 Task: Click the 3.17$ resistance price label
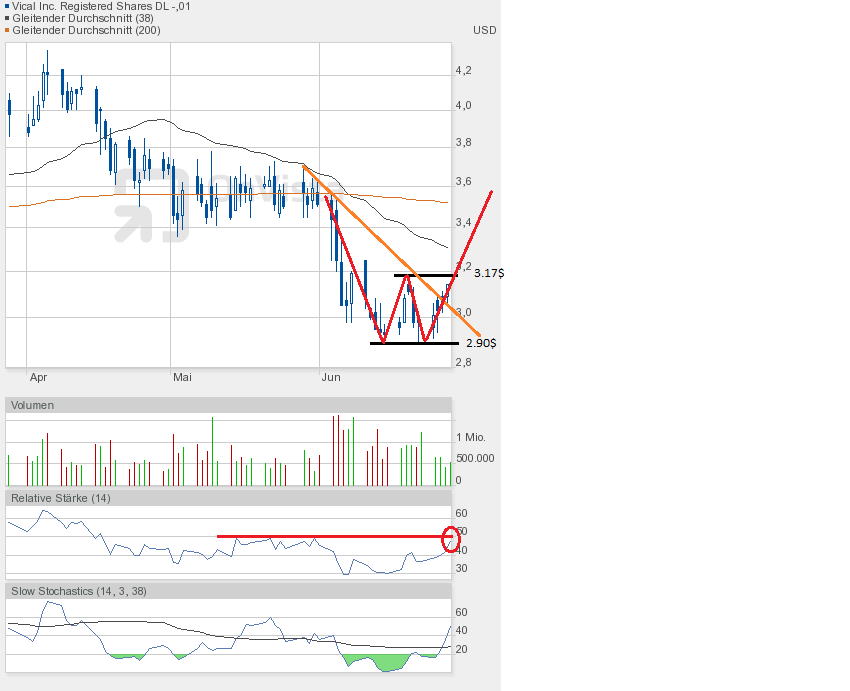coord(488,273)
